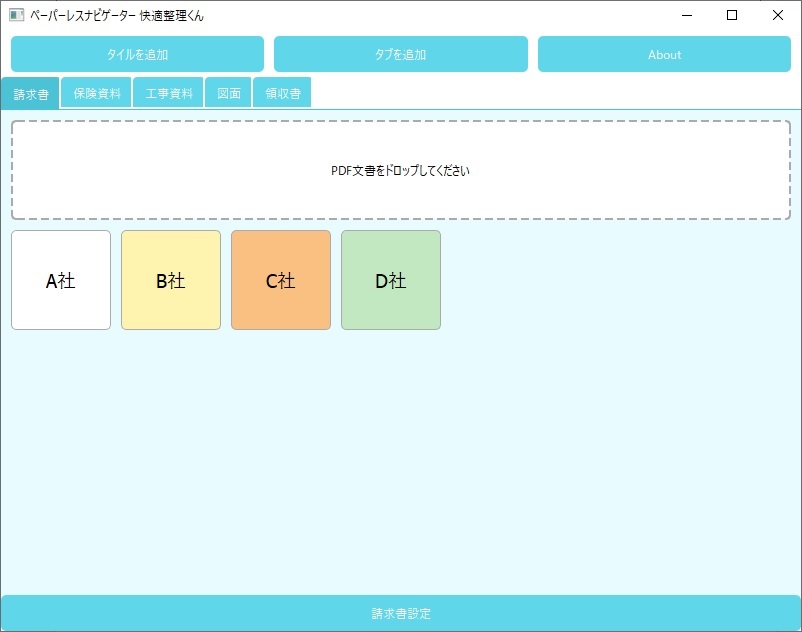The image size is (802, 632).
Task: Click the yellow B社 colored tile
Action: point(170,280)
